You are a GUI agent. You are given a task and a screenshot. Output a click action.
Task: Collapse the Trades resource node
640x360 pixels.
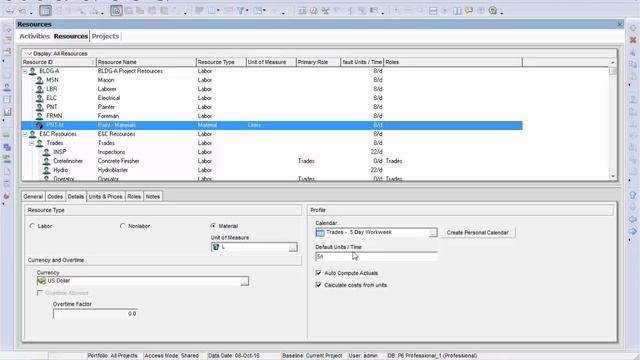[x=32, y=143]
